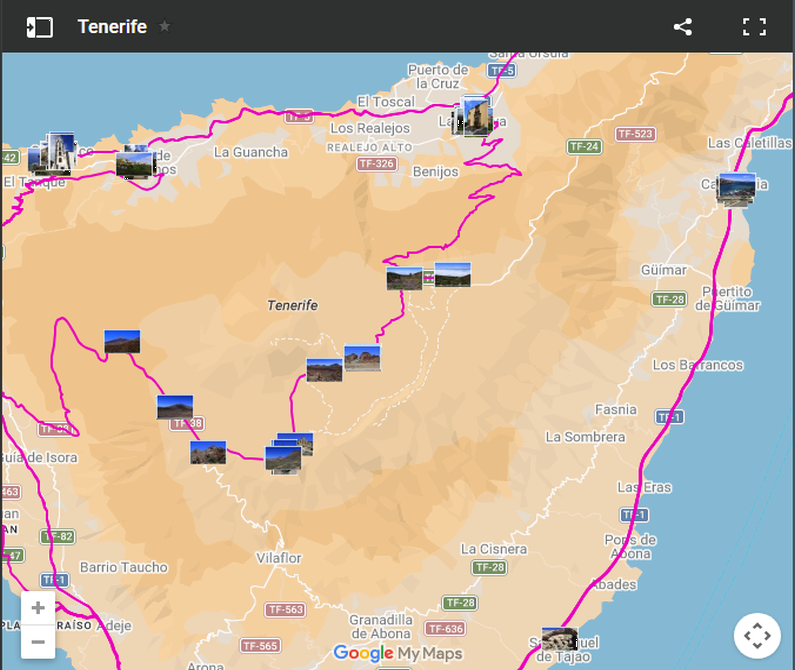The image size is (795, 670).
Task: Click the Fasnia town label
Action: pos(616,409)
